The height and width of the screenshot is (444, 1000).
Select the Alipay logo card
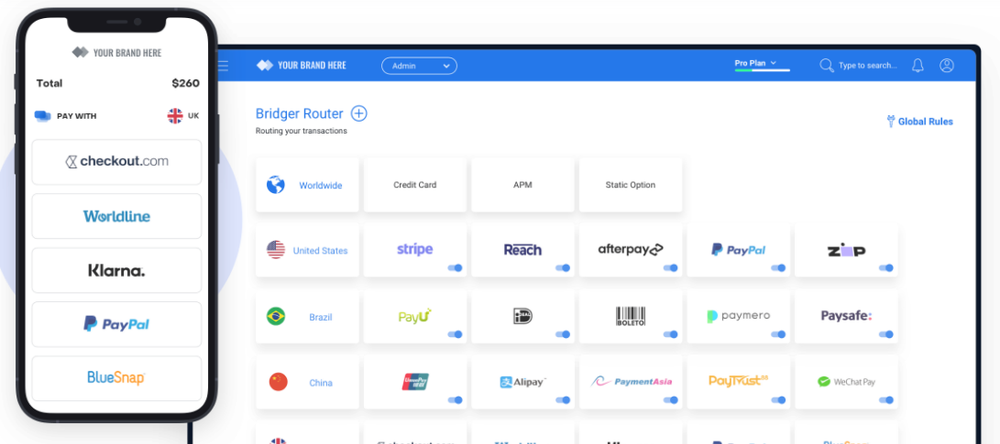point(523,381)
